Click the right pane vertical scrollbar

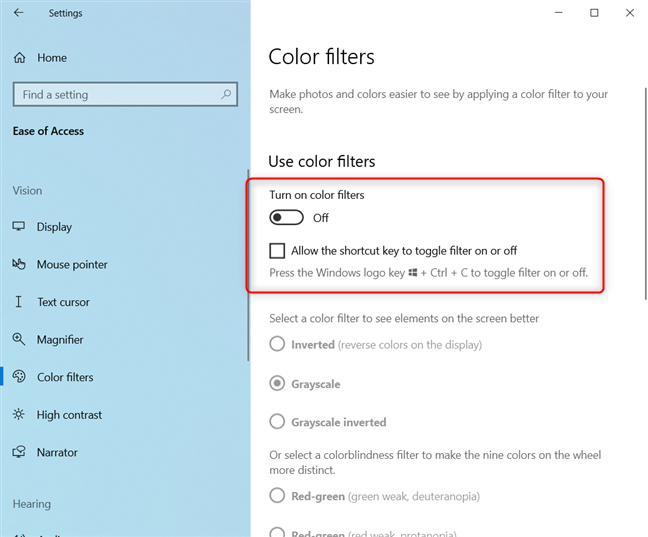646,193
